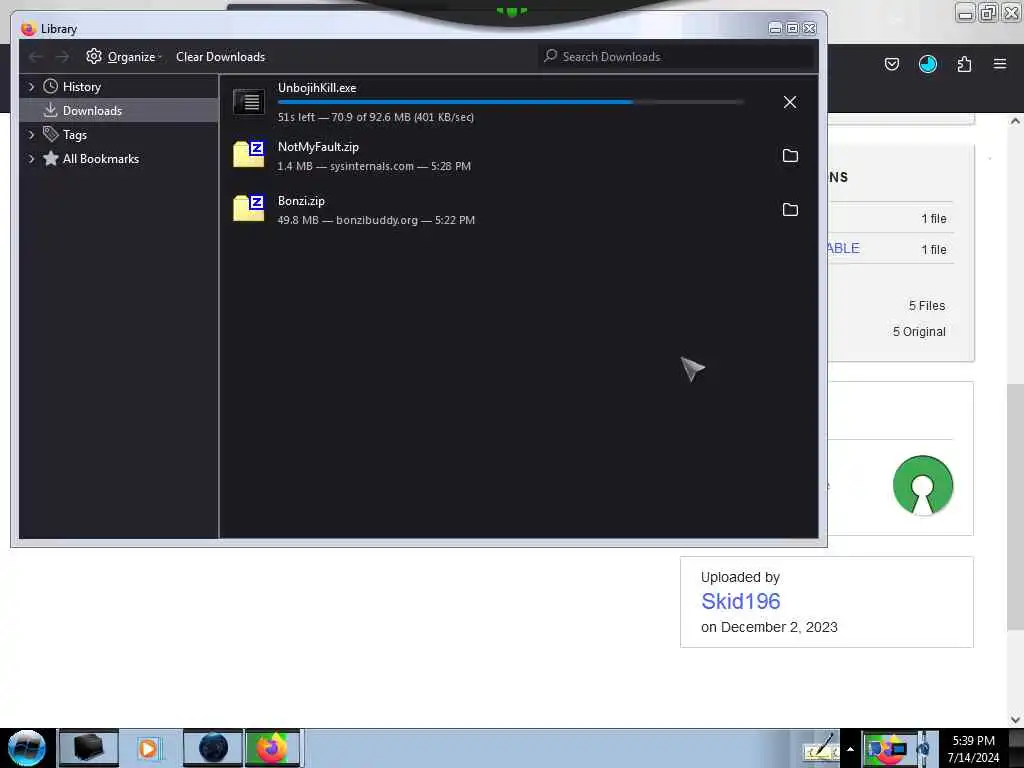Image resolution: width=1024 pixels, height=768 pixels.
Task: Show Bonzi.zip in its folder
Action: (790, 210)
